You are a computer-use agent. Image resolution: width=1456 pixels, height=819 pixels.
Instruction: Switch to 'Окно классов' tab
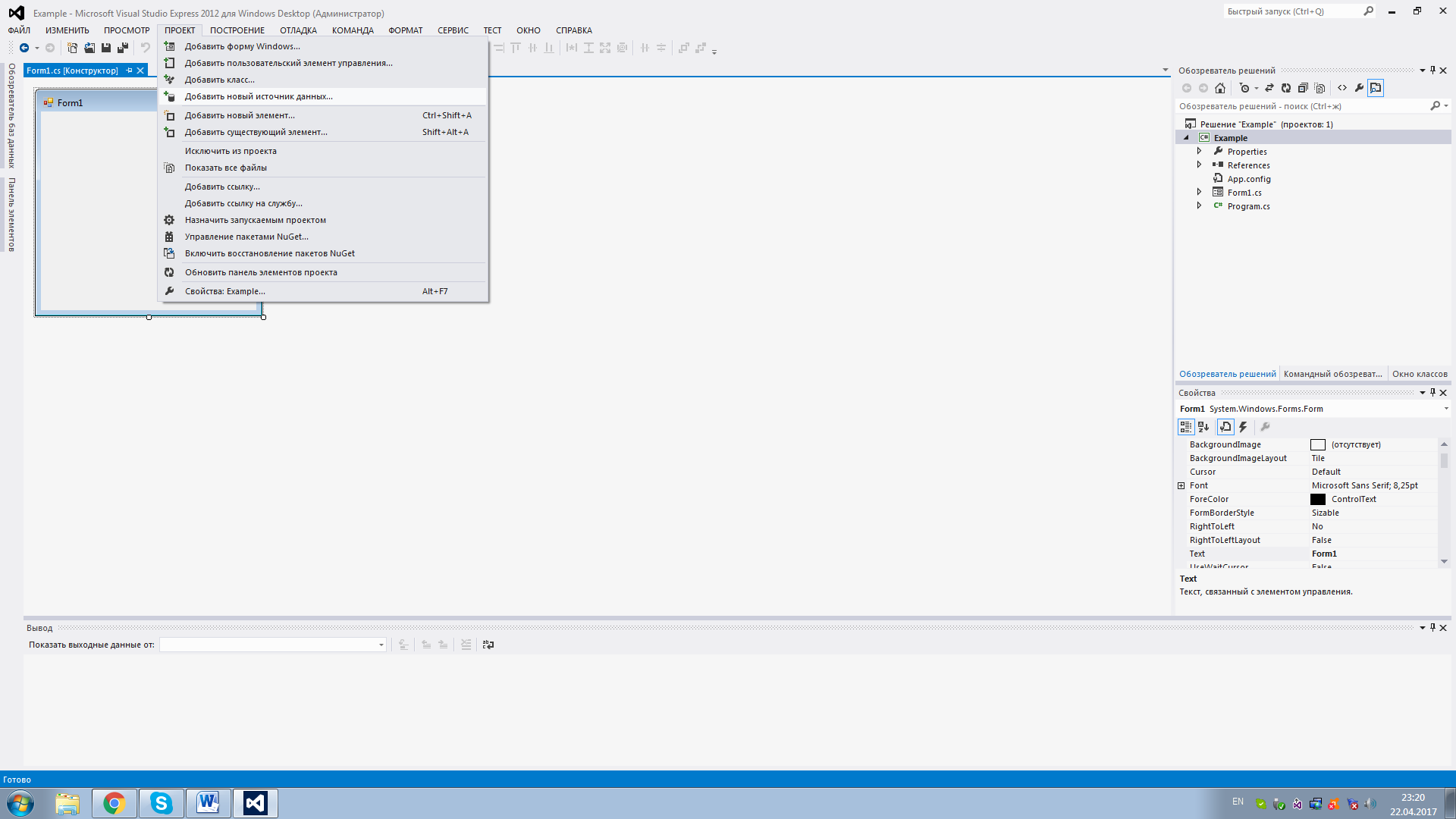pyautogui.click(x=1420, y=374)
